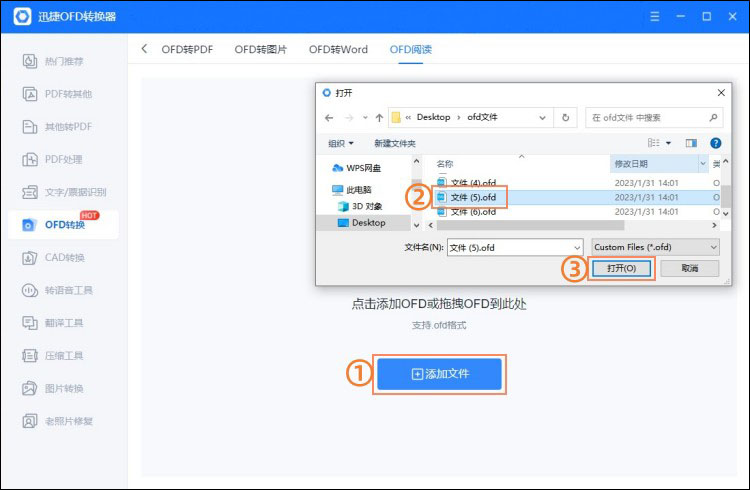Switch to OFD转Word tab
The height and width of the screenshot is (490, 750).
(338, 49)
